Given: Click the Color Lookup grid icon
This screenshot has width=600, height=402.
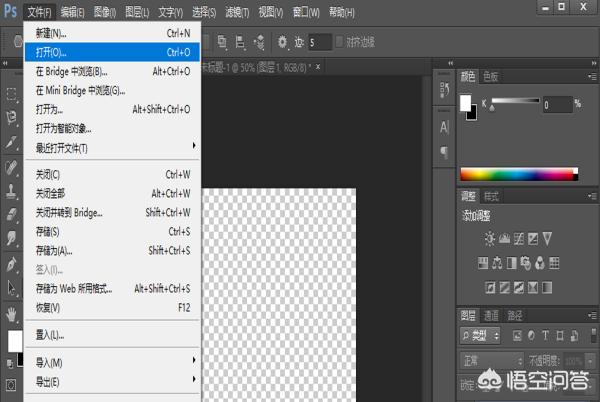Looking at the screenshot, I should [x=554, y=263].
